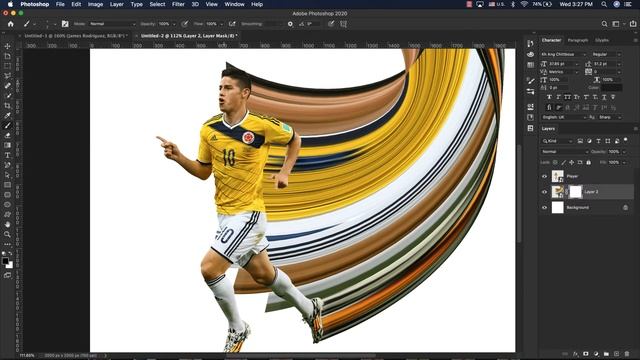Image resolution: width=640 pixels, height=360 pixels.
Task: Open anti-aliasing dropdown showing Sharp
Action: click(x=610, y=117)
